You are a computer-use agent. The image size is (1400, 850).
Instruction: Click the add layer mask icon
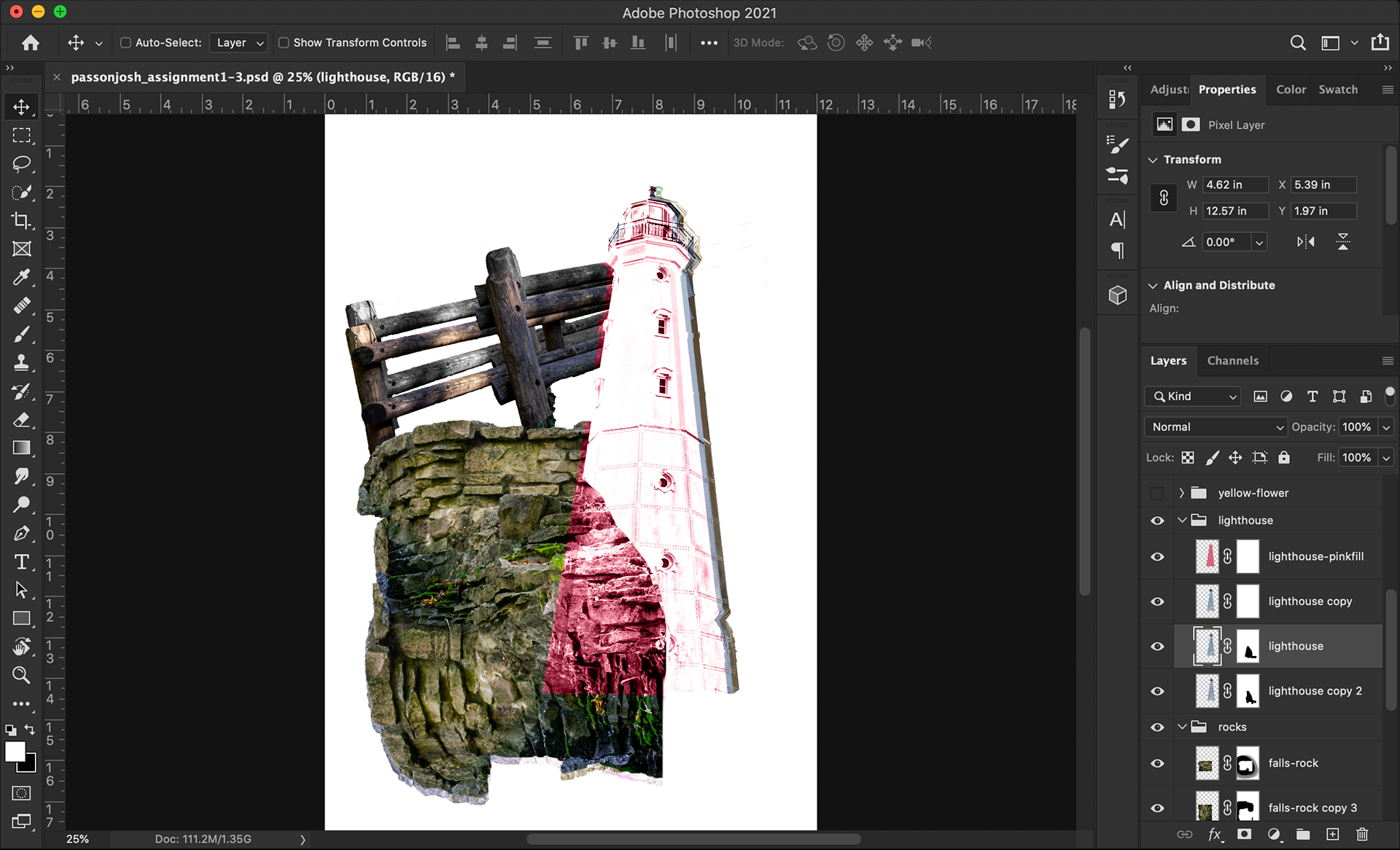click(1244, 835)
